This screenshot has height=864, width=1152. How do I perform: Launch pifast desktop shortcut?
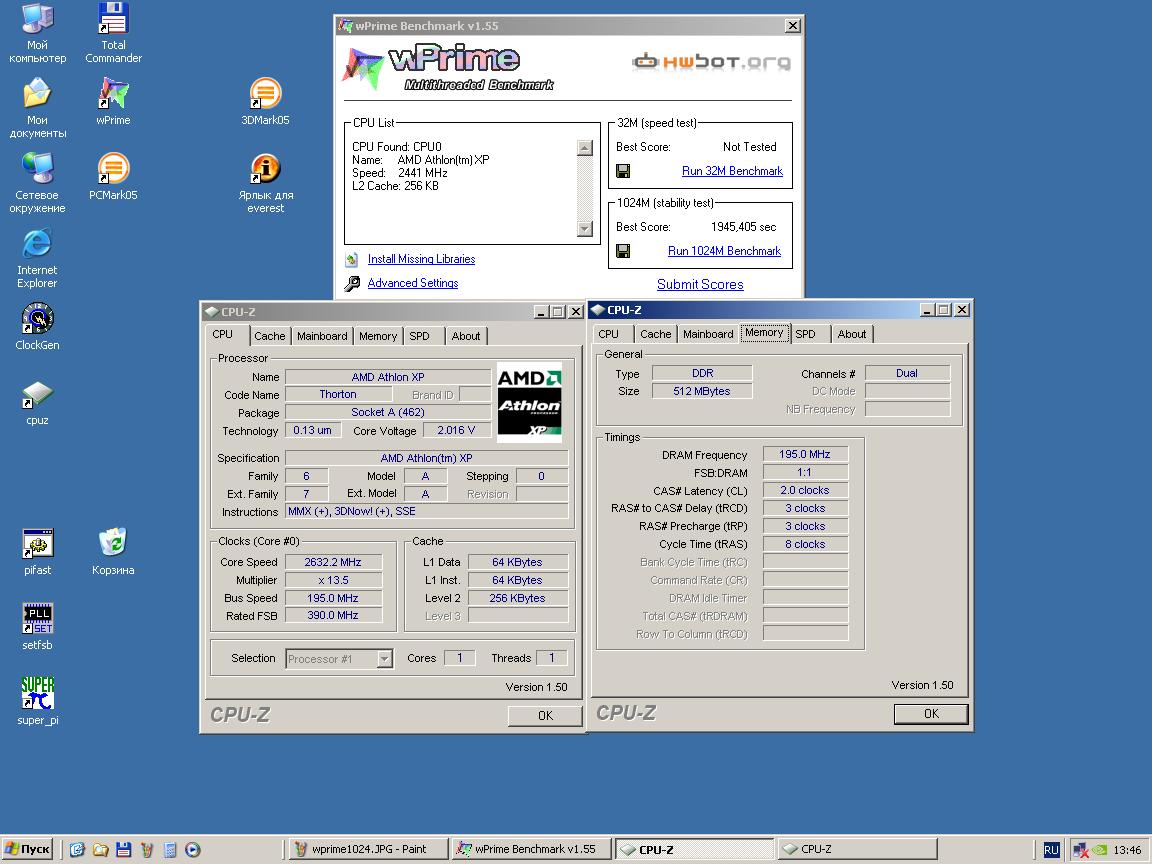pos(37,552)
